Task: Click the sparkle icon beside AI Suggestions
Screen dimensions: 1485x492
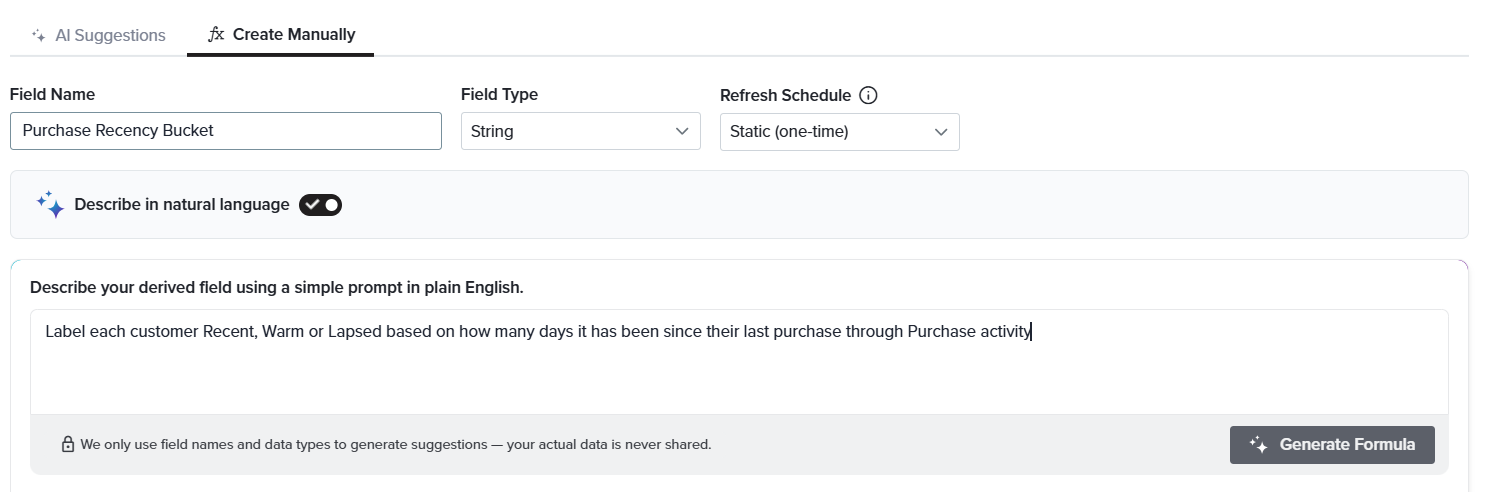Action: 39,35
